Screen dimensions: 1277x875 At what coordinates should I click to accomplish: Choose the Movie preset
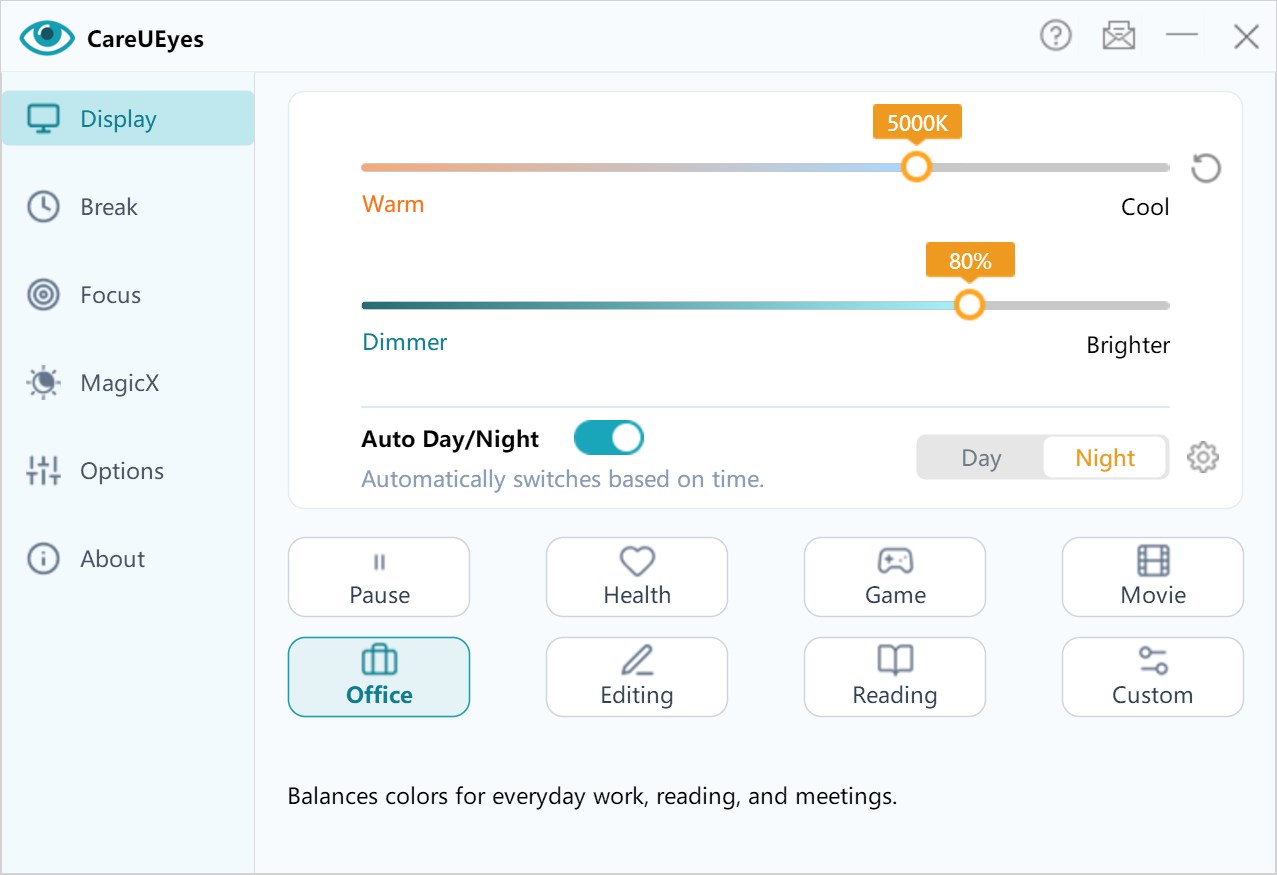pyautogui.click(x=1153, y=577)
